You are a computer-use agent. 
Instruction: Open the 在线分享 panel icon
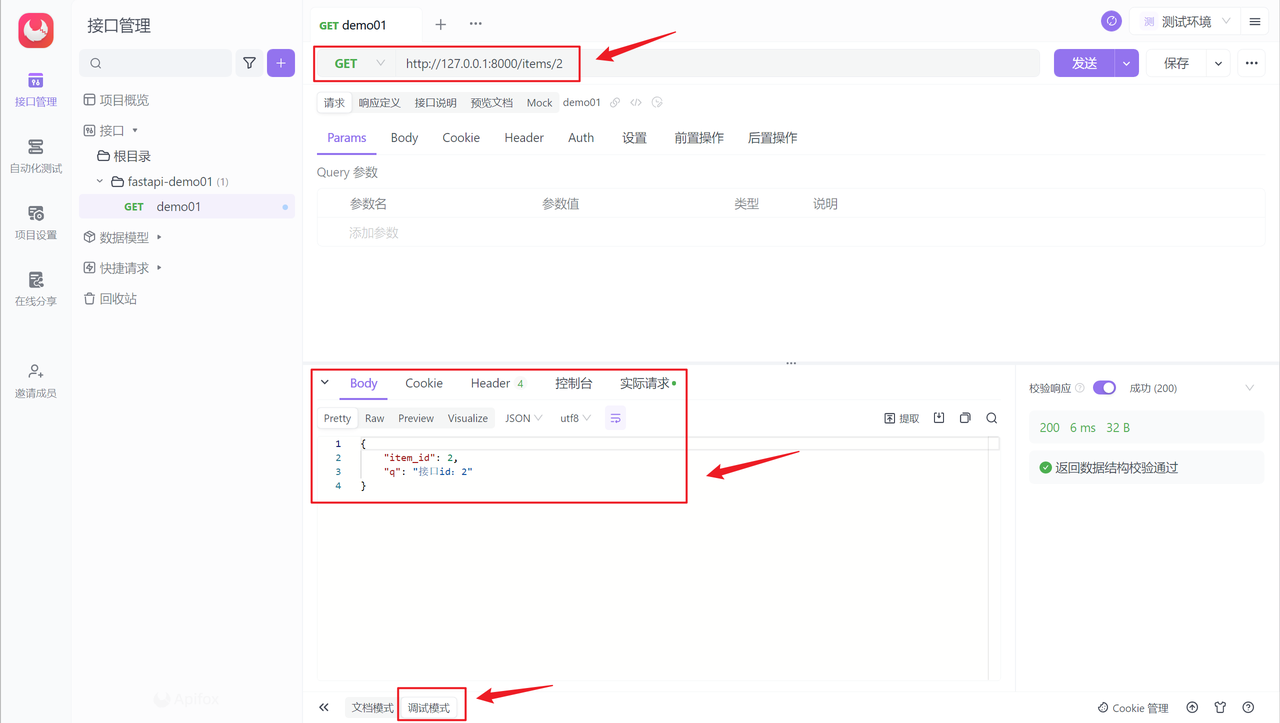(x=35, y=290)
